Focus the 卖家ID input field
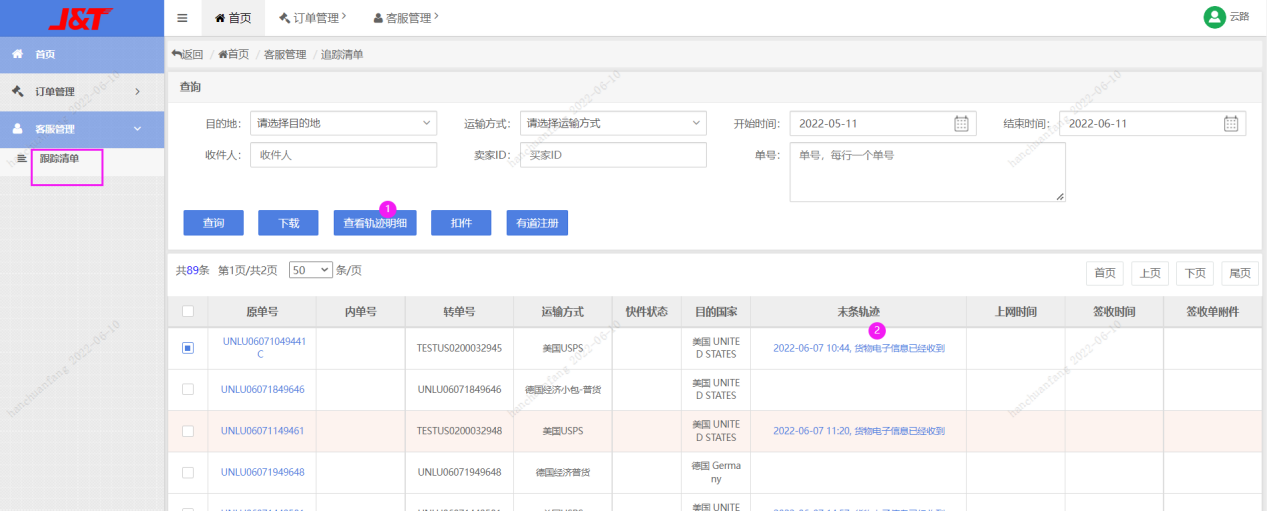 click(x=613, y=155)
